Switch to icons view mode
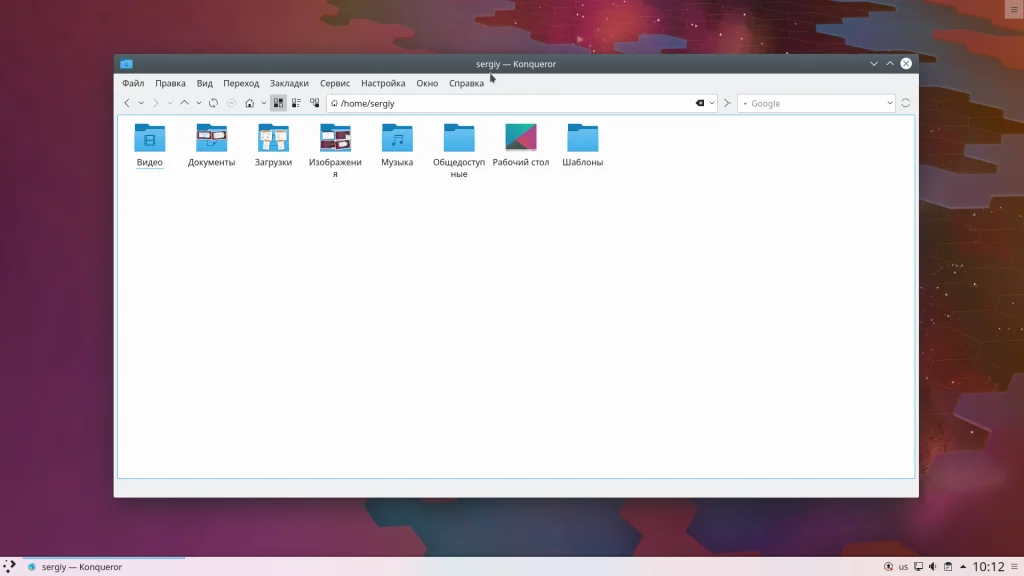1024x576 pixels. click(278, 103)
